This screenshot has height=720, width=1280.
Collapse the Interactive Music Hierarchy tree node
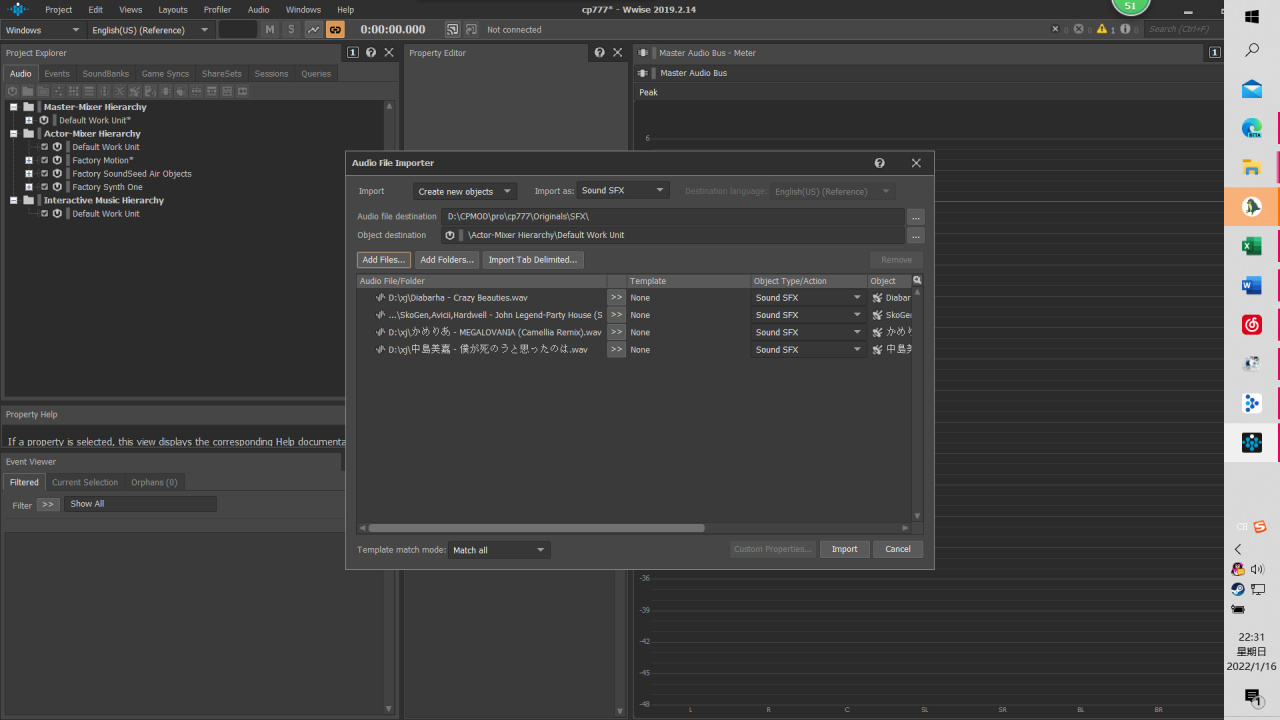pyautogui.click(x=14, y=200)
